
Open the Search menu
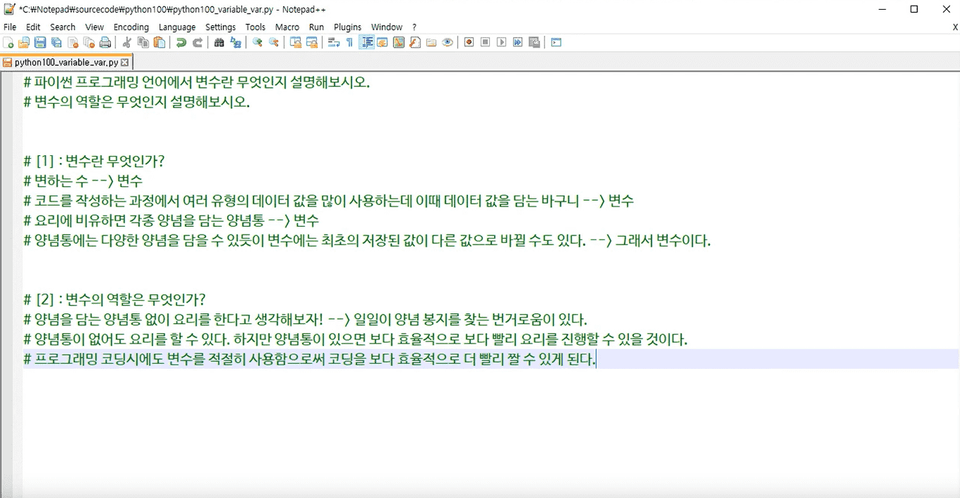[62, 27]
